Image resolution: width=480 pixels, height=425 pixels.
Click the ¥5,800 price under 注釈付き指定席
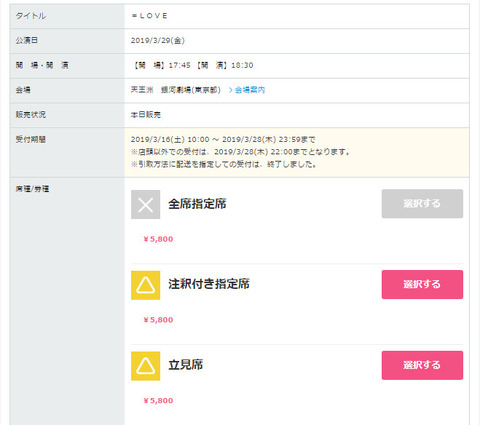158,320
